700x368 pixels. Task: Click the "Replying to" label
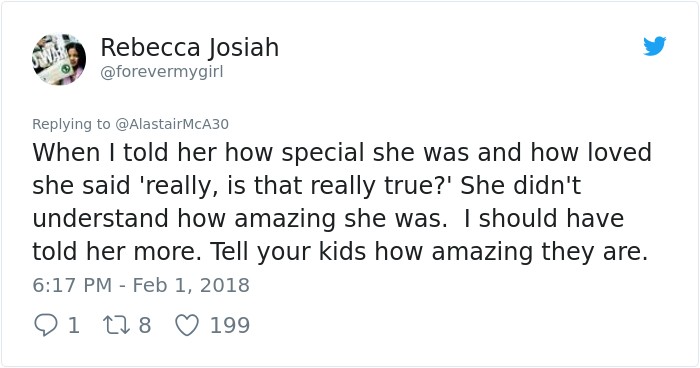[x=71, y=124]
